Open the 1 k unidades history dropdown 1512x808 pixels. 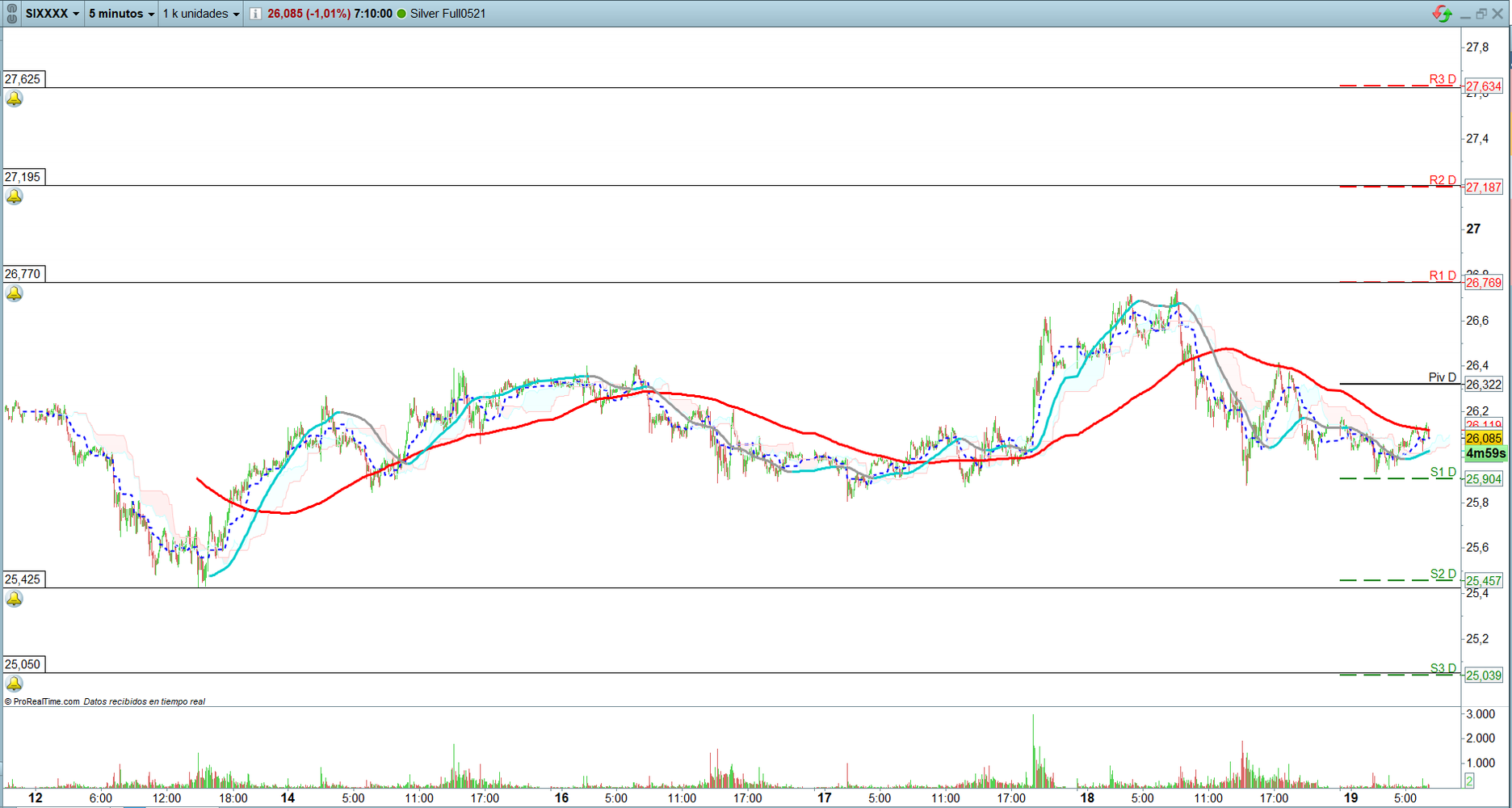point(201,14)
